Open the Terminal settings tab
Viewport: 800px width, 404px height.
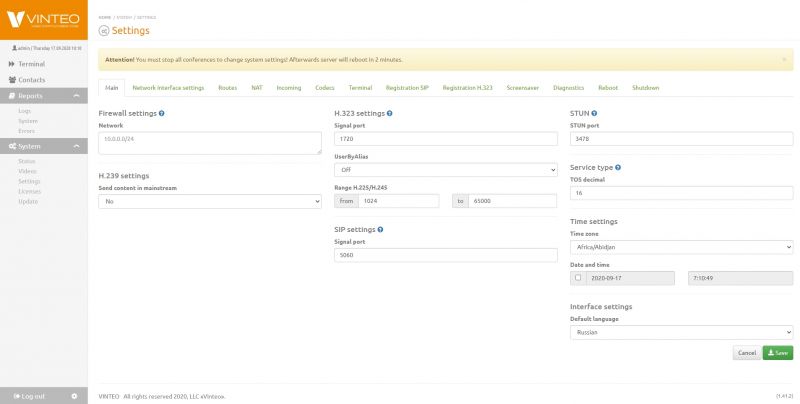click(360, 88)
